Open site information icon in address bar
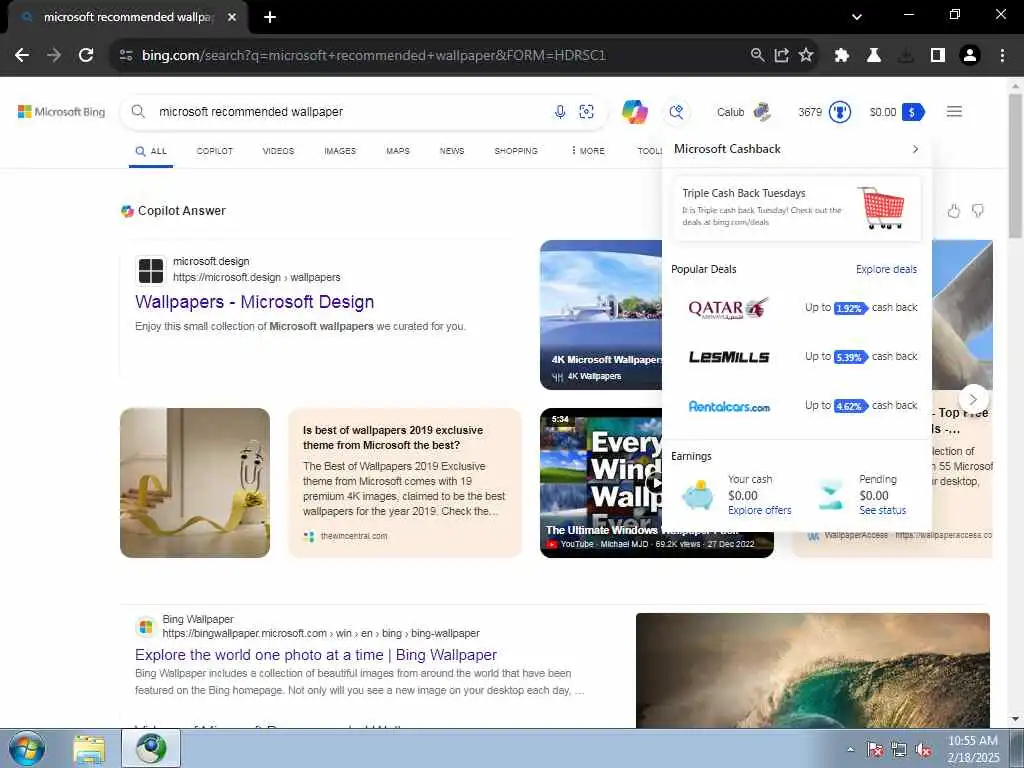1024x768 pixels. point(126,56)
